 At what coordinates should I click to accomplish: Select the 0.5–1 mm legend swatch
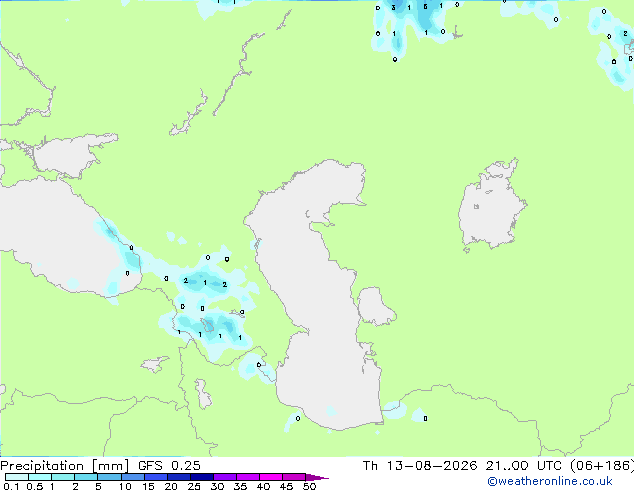pos(40,477)
